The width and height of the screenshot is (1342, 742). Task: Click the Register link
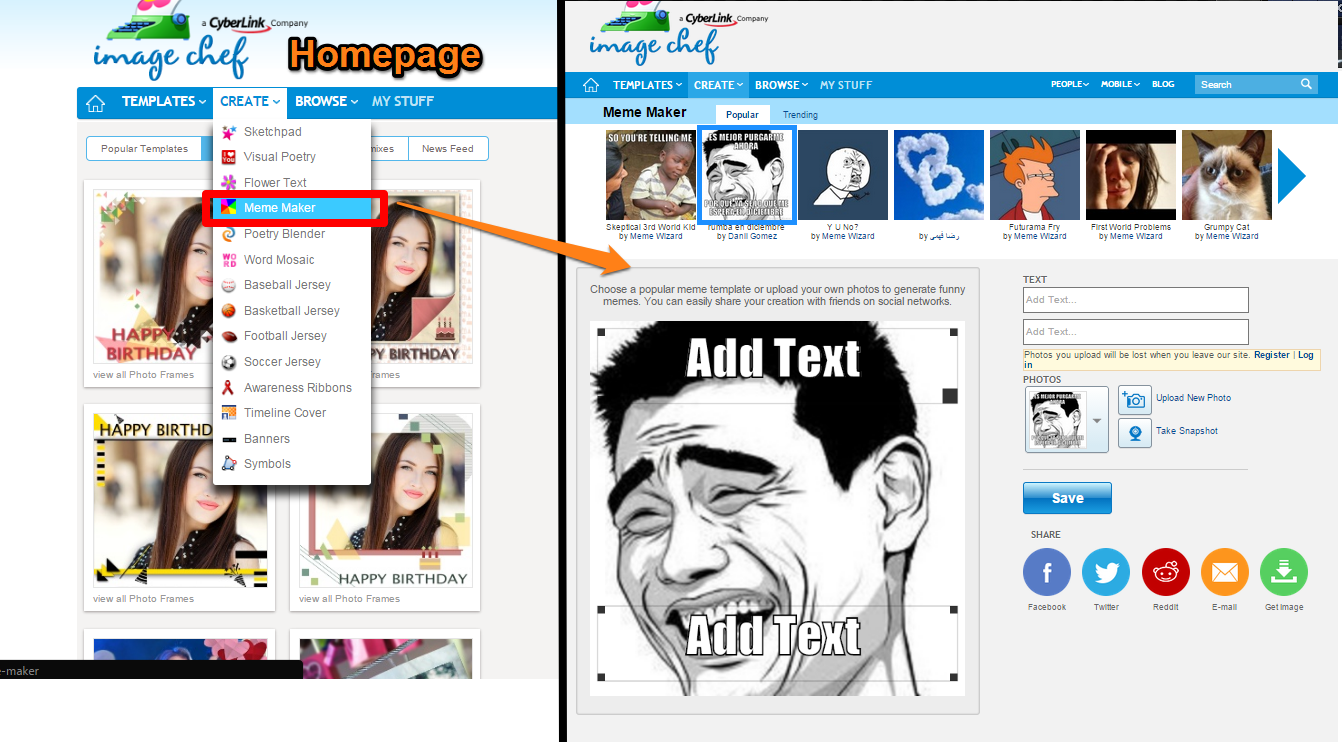1272,355
